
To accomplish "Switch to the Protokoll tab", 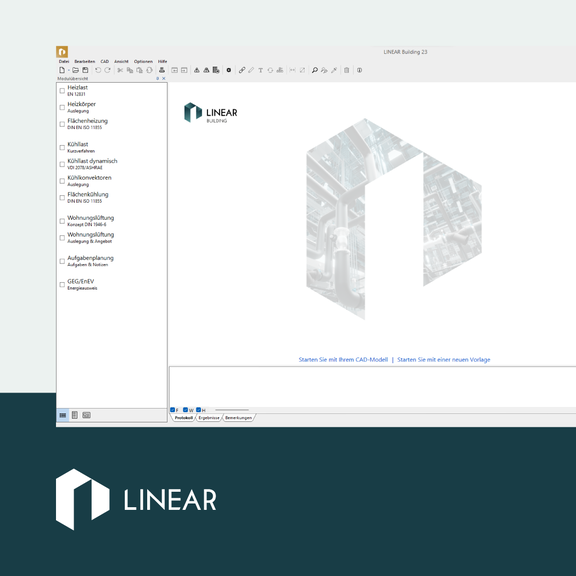I will (x=183, y=418).
